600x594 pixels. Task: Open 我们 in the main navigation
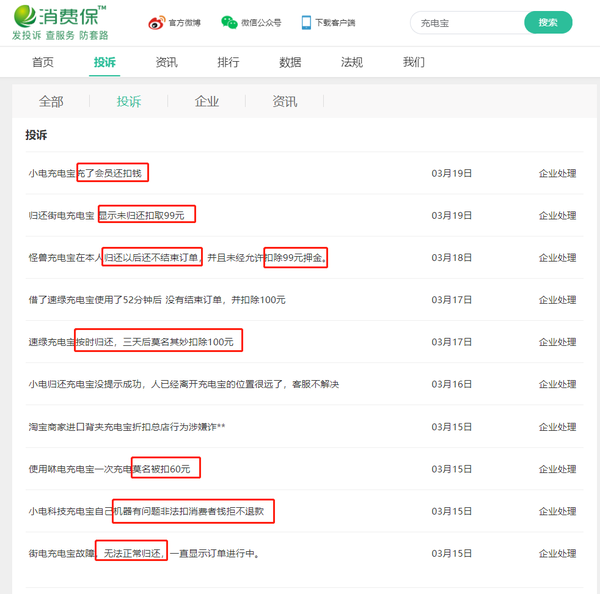(x=414, y=62)
